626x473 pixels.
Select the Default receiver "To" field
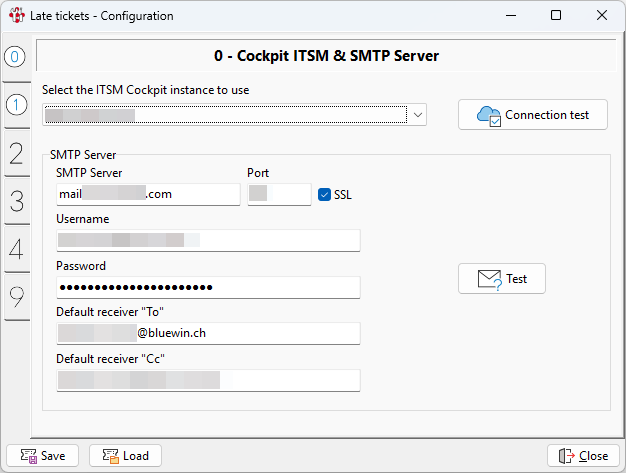click(x=207, y=333)
